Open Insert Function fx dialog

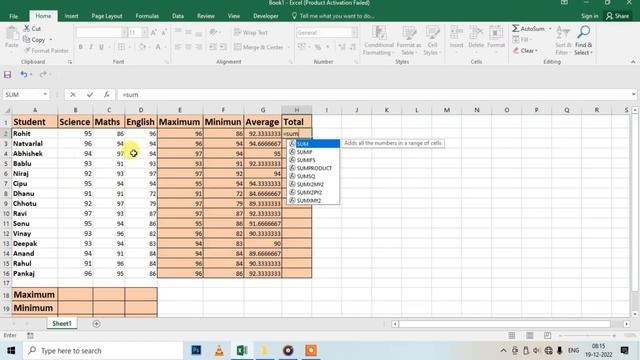click(107, 95)
